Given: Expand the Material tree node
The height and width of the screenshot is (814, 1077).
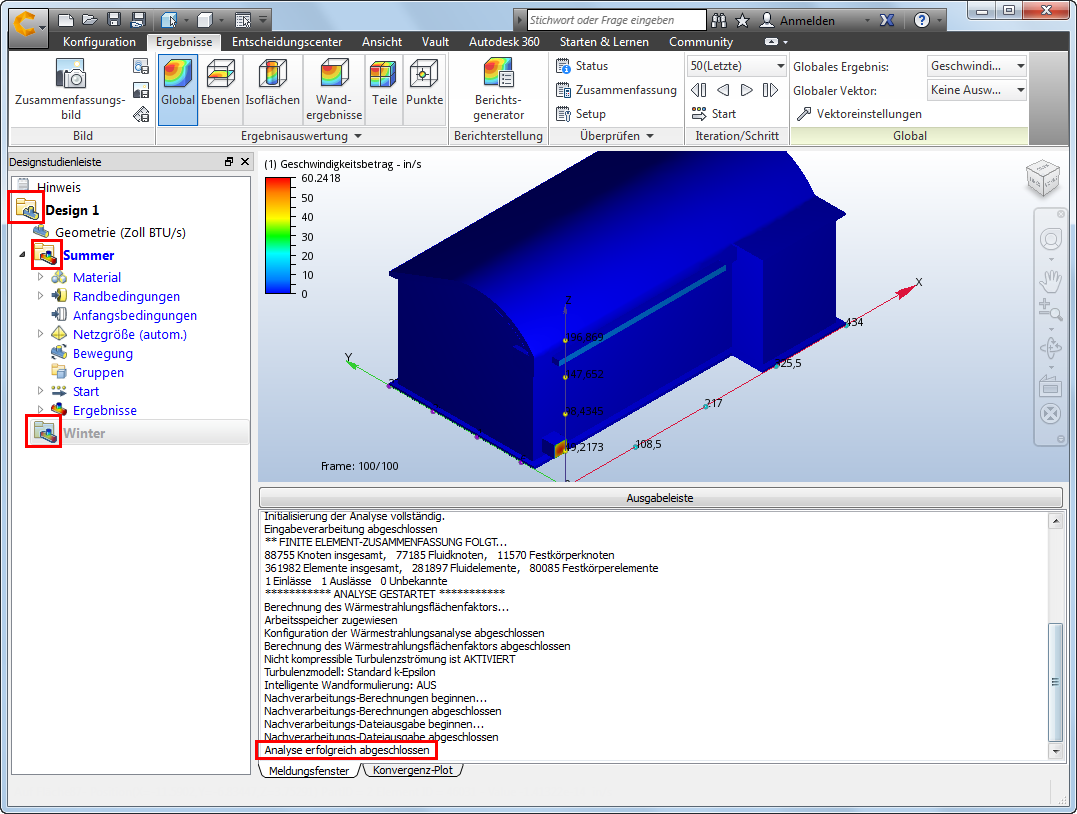Looking at the screenshot, I should tap(41, 277).
